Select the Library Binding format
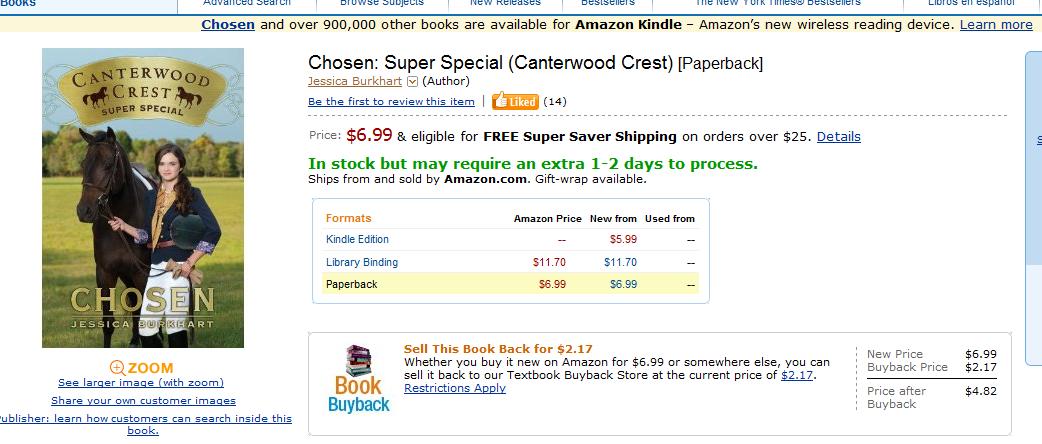Screen dimensions: 1042x444 362,262
